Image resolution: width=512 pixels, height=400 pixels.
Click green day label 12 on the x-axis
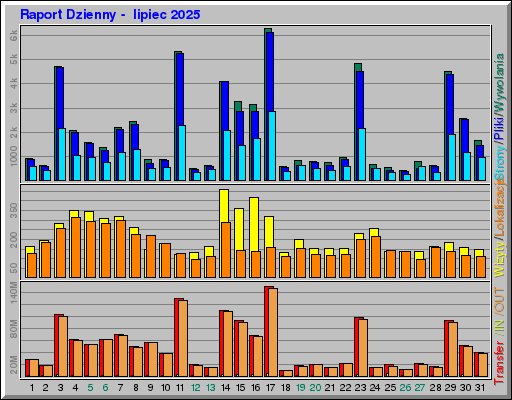click(196, 388)
